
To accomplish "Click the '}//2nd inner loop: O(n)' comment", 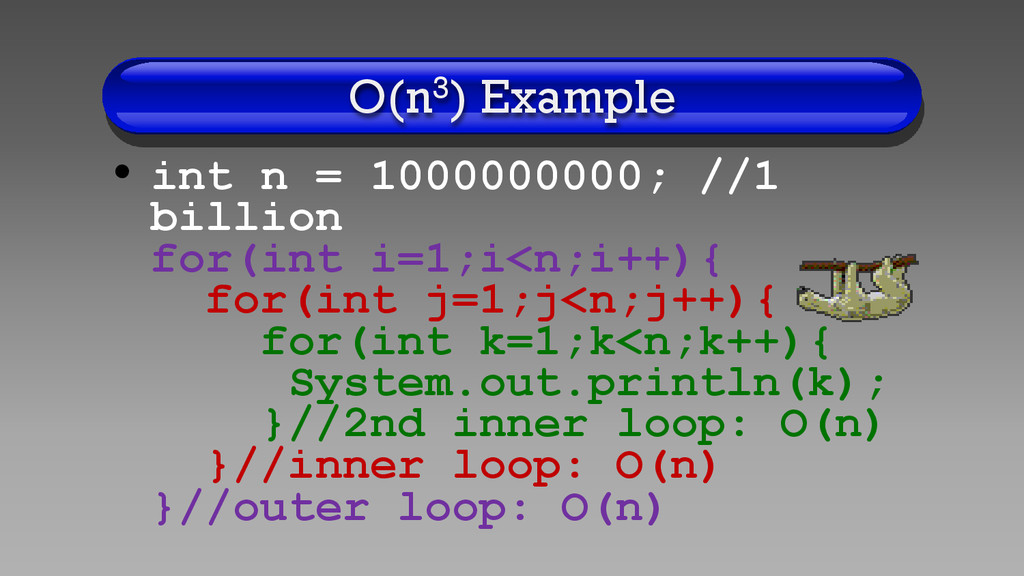I will point(573,425).
